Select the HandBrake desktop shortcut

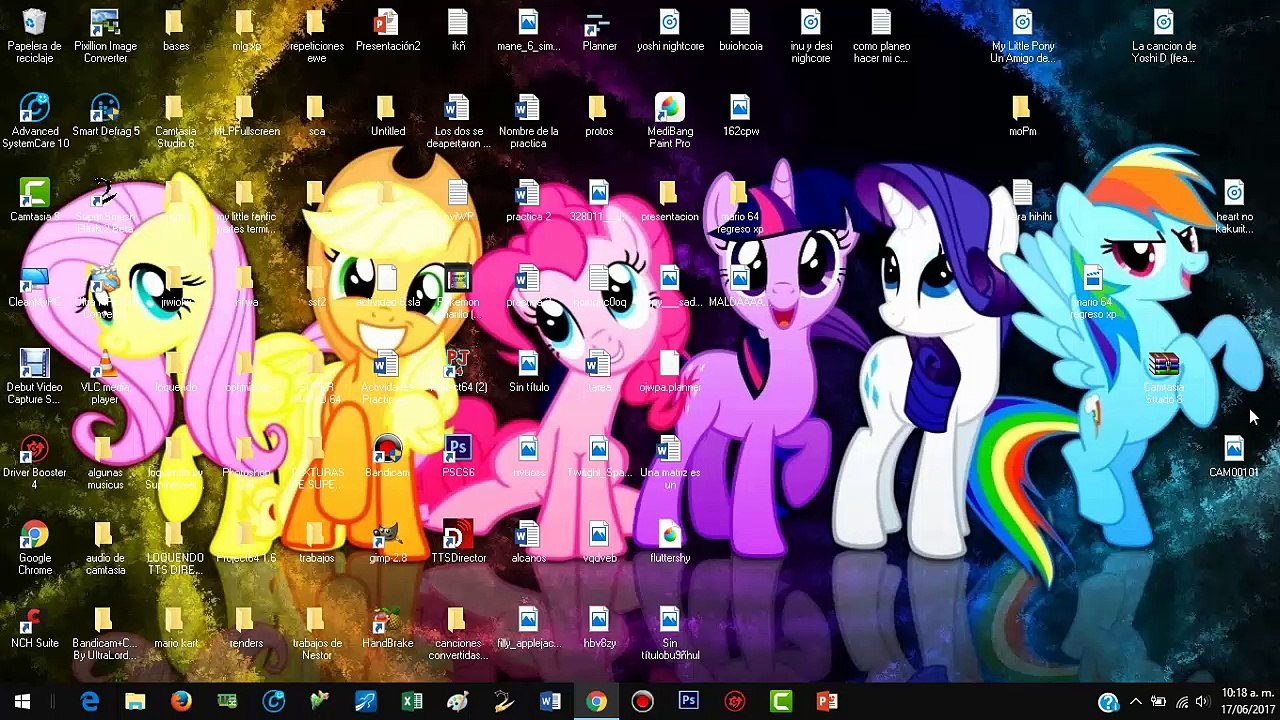387,628
